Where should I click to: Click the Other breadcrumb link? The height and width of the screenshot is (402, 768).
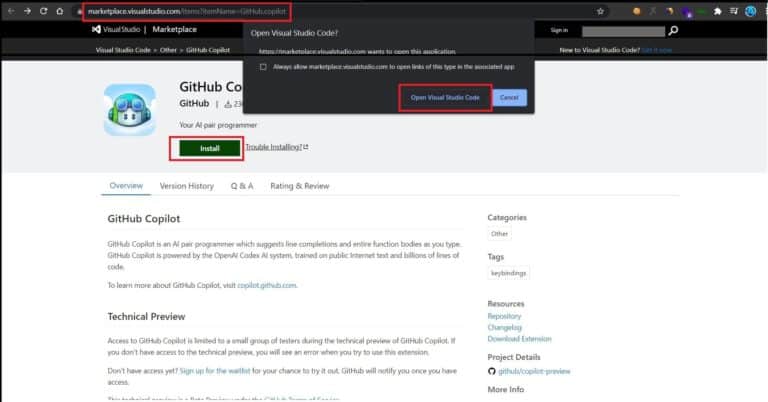pos(168,50)
